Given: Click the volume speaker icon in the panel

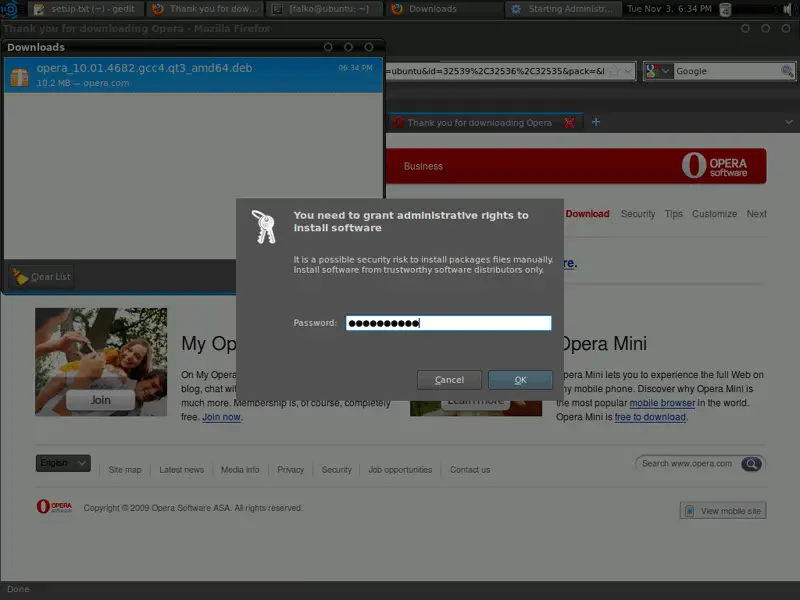Looking at the screenshot, I should 787,9.
